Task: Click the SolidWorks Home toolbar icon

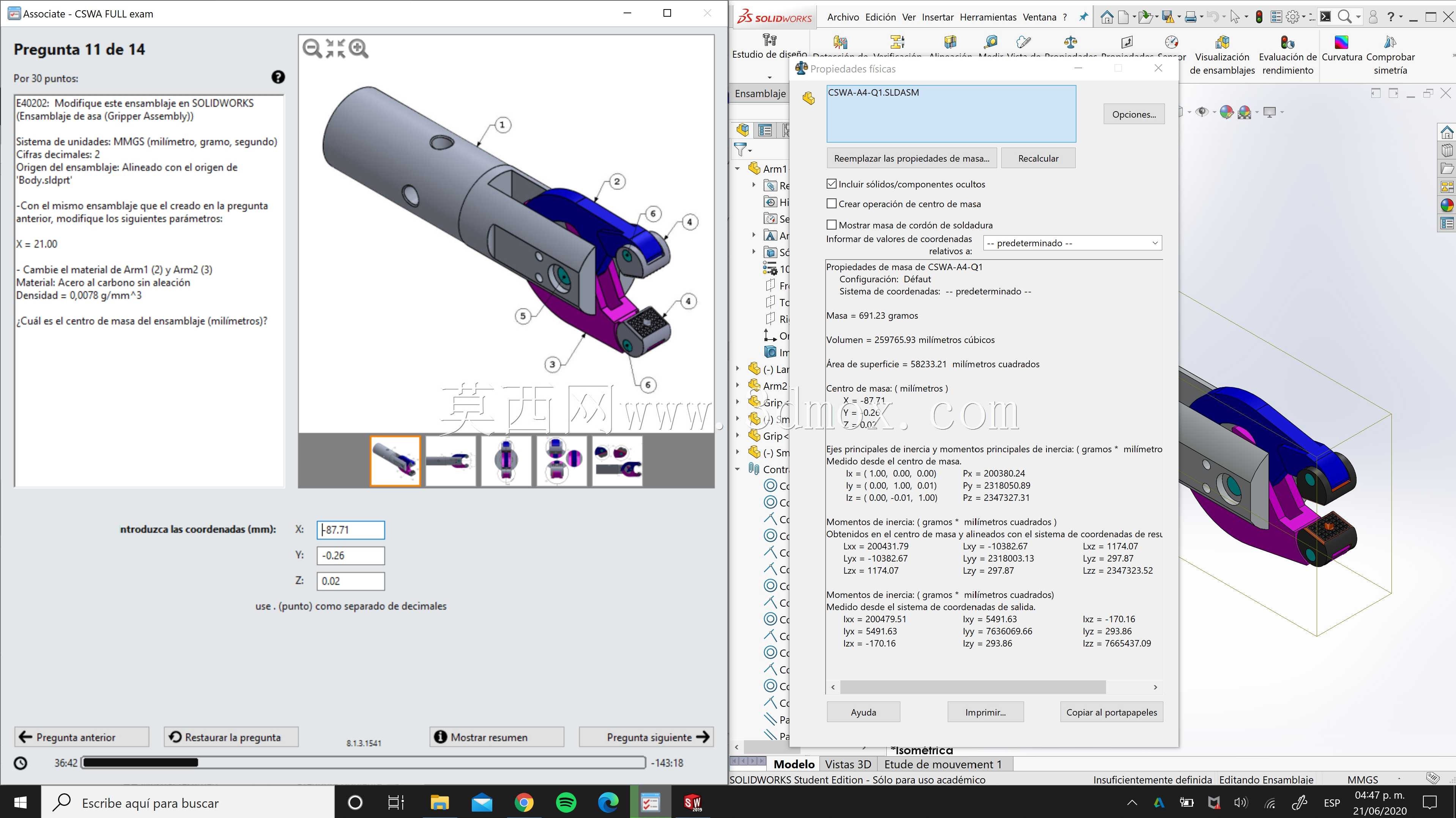Action: (x=1107, y=17)
